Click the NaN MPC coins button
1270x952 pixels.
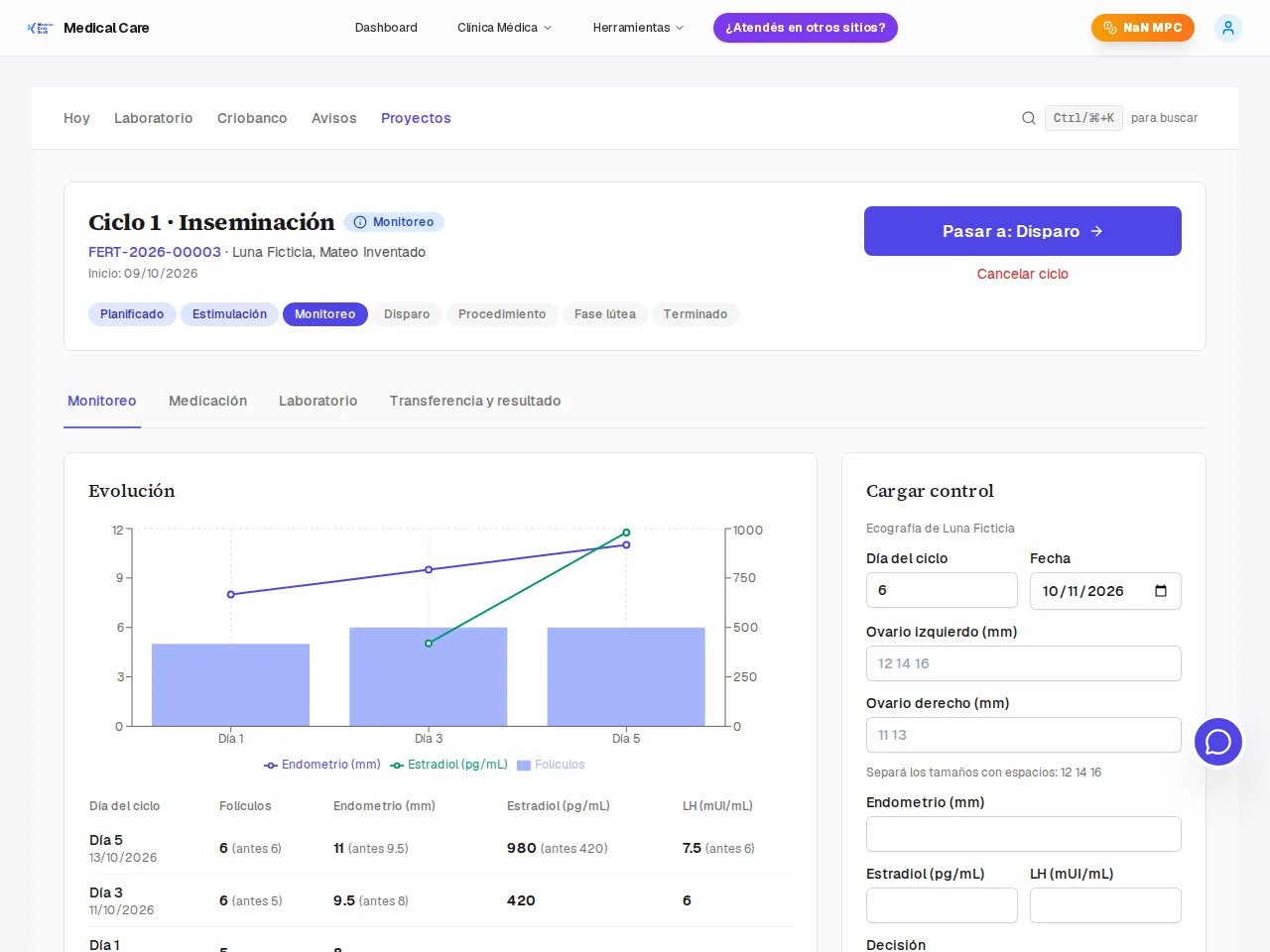point(1143,28)
